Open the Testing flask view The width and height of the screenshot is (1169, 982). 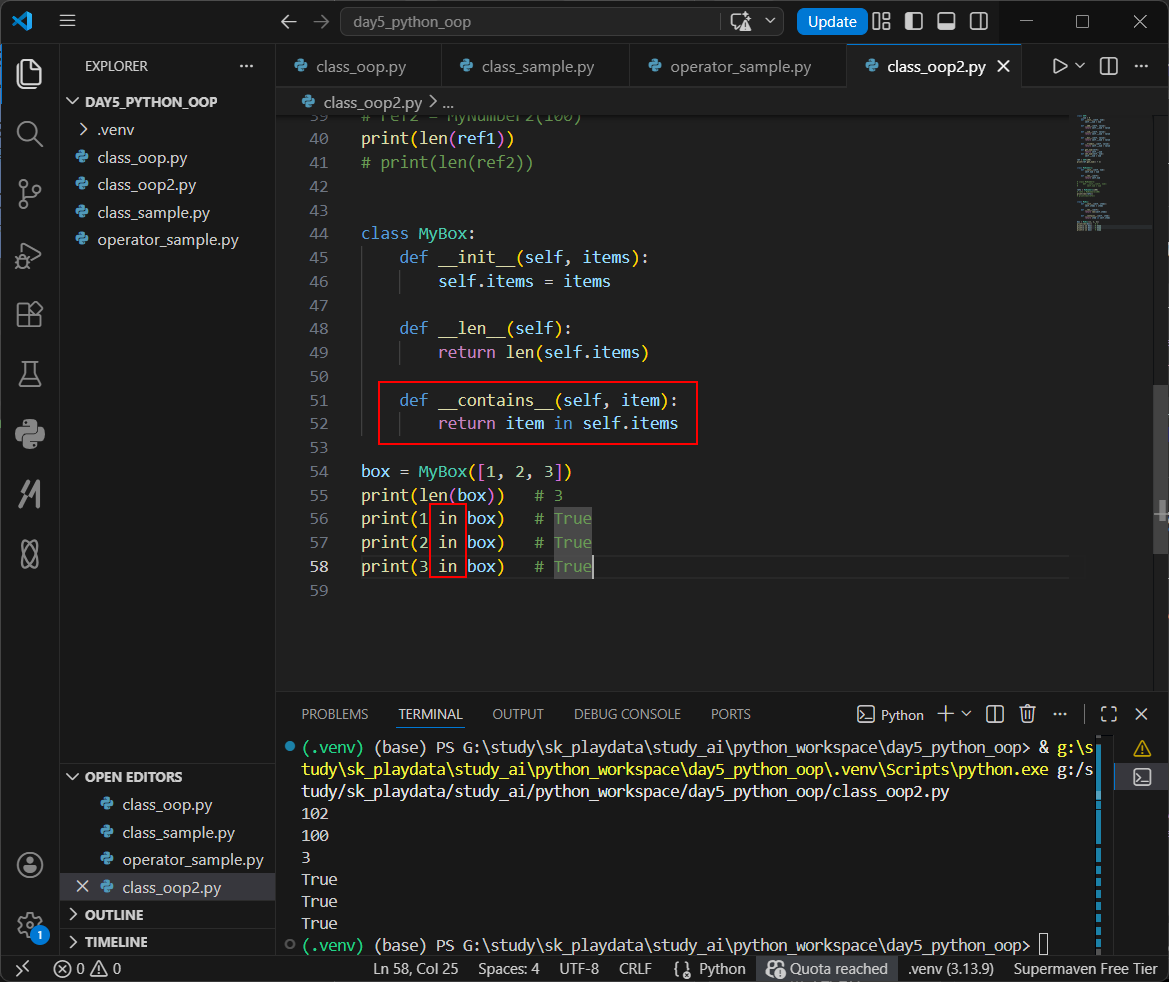[x=29, y=374]
